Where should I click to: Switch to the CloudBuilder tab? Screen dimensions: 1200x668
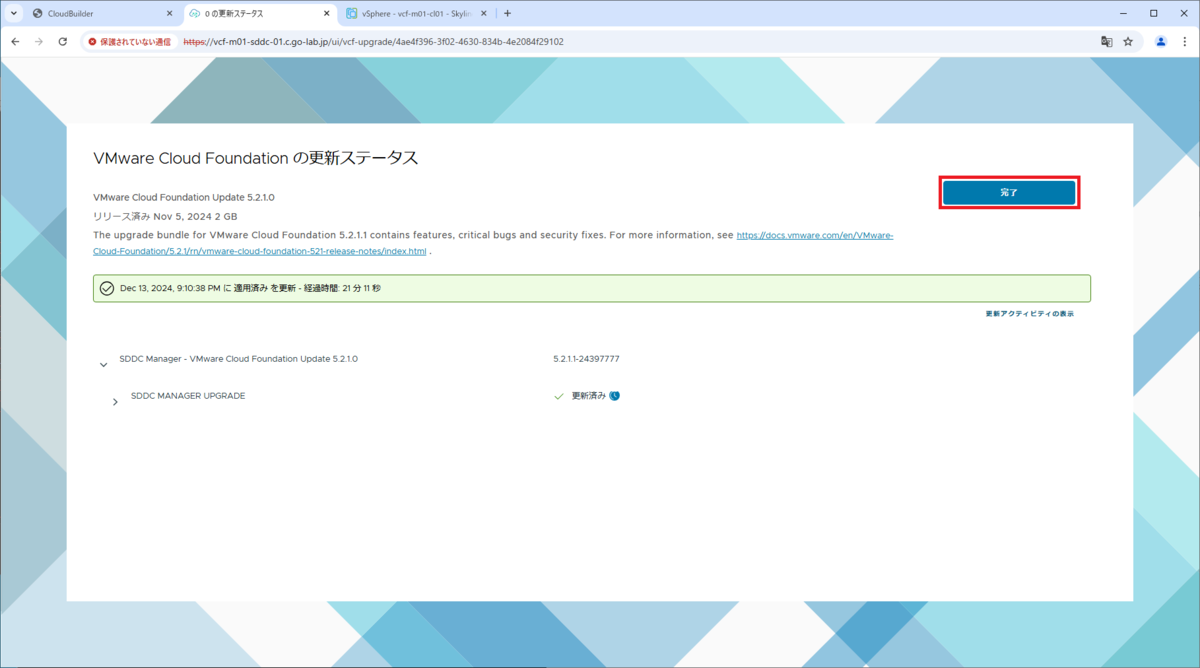[103, 14]
